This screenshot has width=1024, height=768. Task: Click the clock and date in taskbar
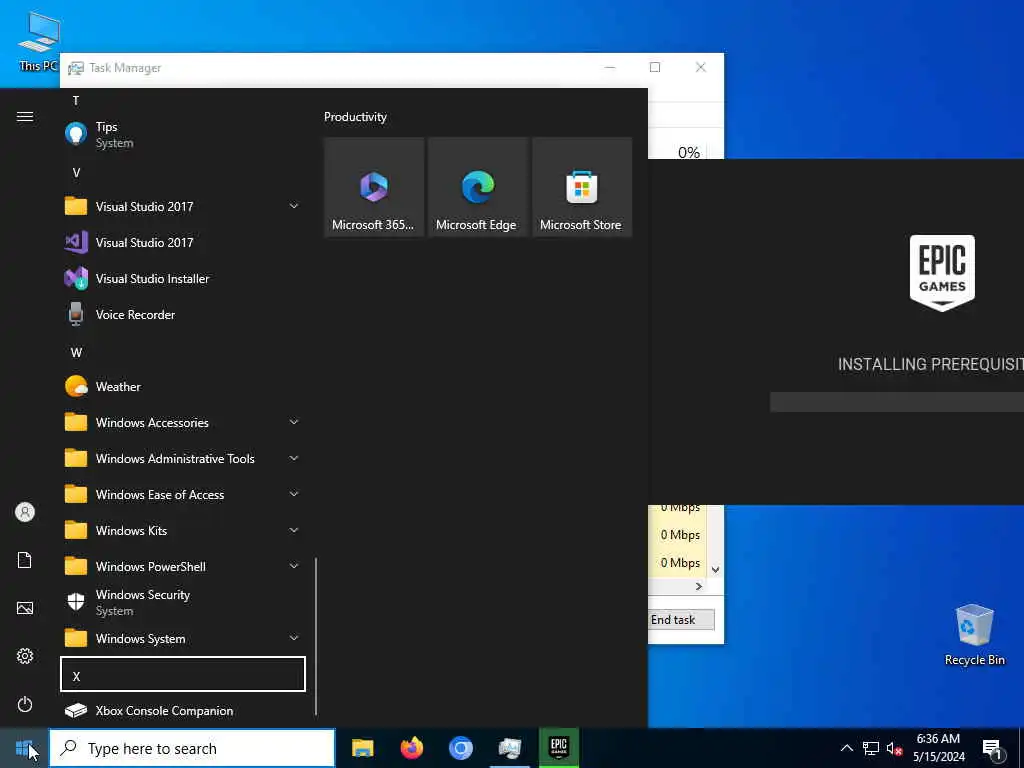click(x=938, y=748)
